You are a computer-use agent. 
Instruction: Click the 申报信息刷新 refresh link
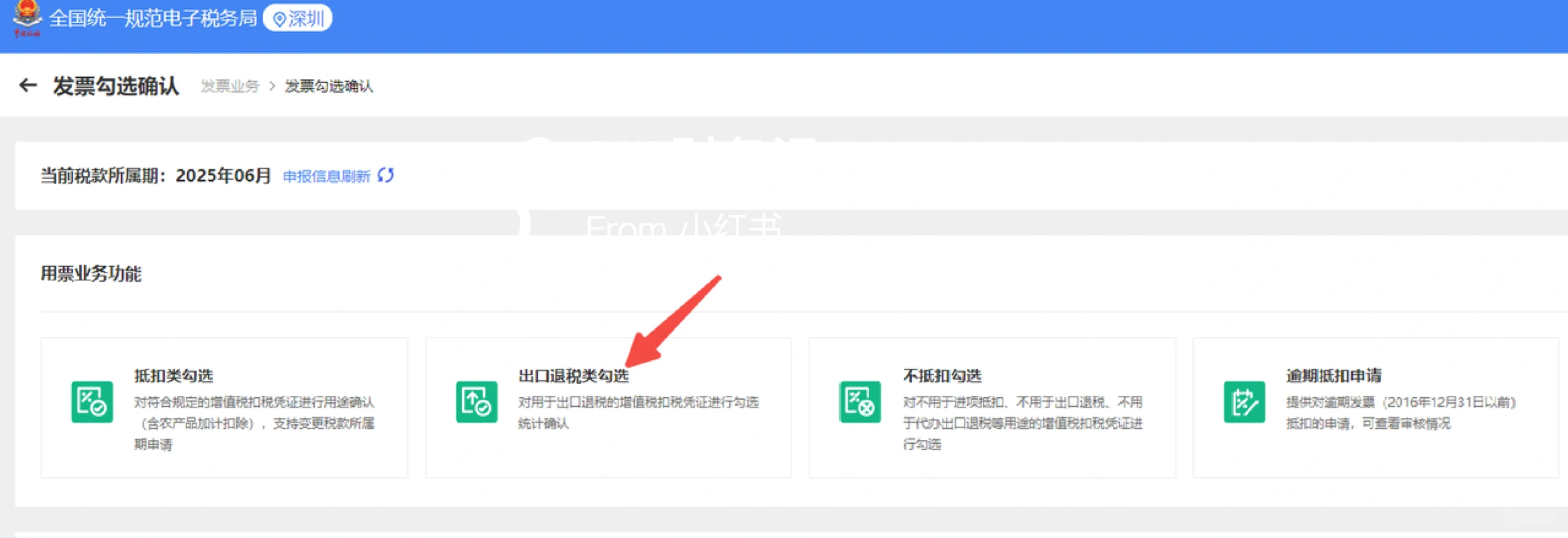pos(326,175)
